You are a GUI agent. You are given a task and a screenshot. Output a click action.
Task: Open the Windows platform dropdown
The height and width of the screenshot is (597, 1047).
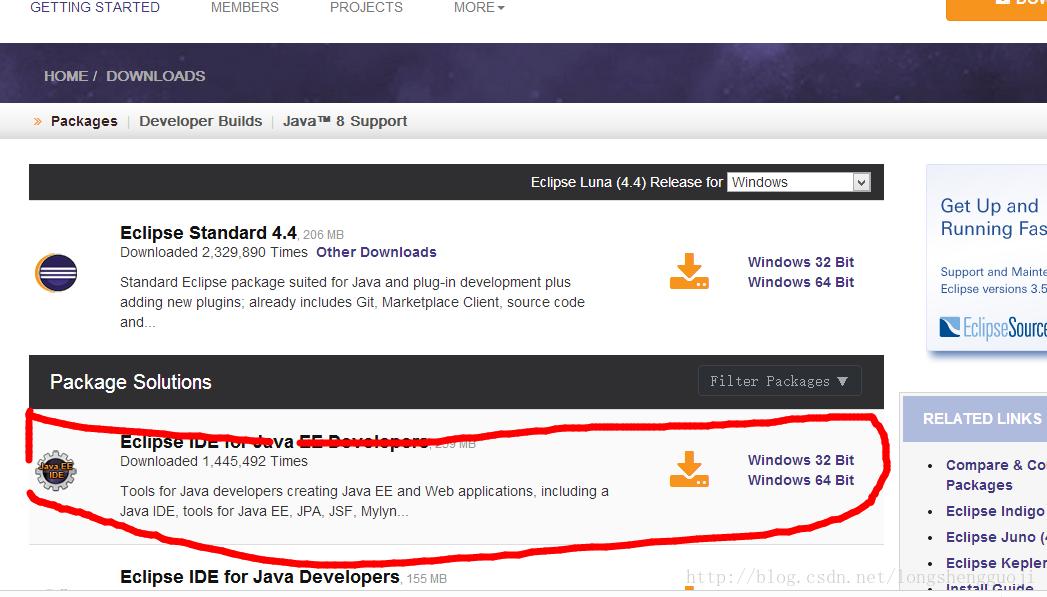pyautogui.click(x=799, y=182)
